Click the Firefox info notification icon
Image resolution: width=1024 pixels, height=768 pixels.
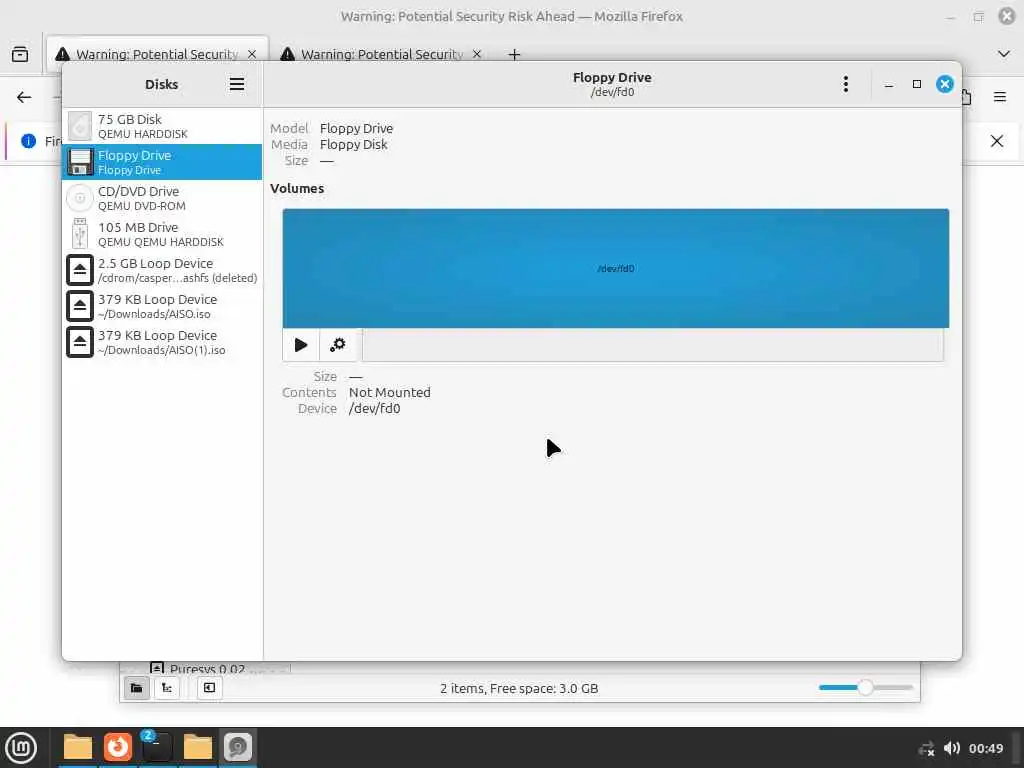(x=28, y=141)
